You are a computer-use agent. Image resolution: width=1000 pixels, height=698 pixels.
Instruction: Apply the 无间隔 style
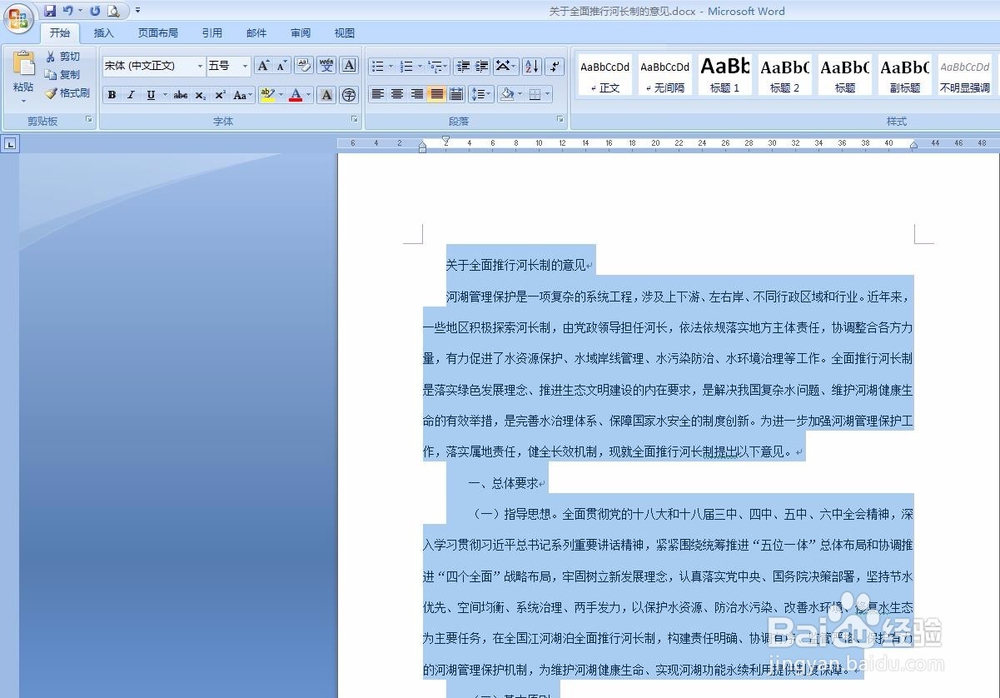[665, 75]
